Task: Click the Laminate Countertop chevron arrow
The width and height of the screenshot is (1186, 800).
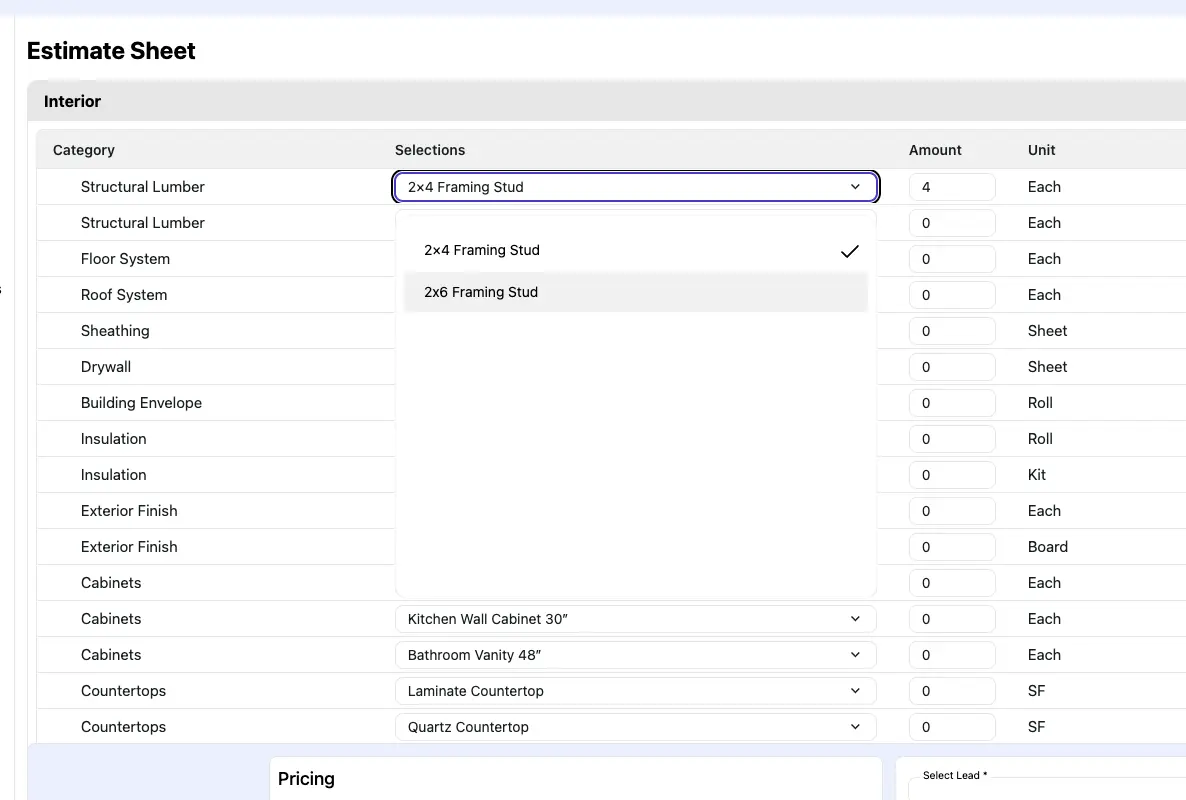Action: [x=855, y=691]
